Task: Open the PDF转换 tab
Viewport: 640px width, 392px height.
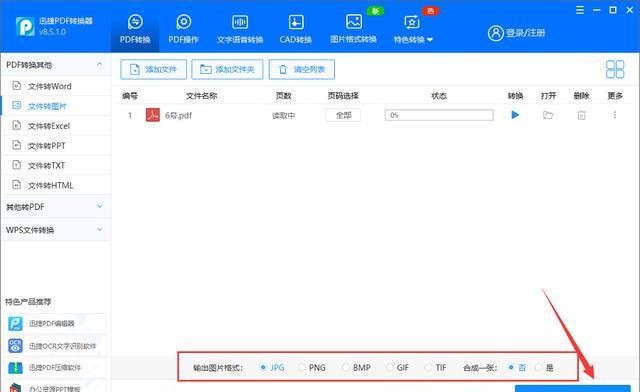Action: click(135, 28)
